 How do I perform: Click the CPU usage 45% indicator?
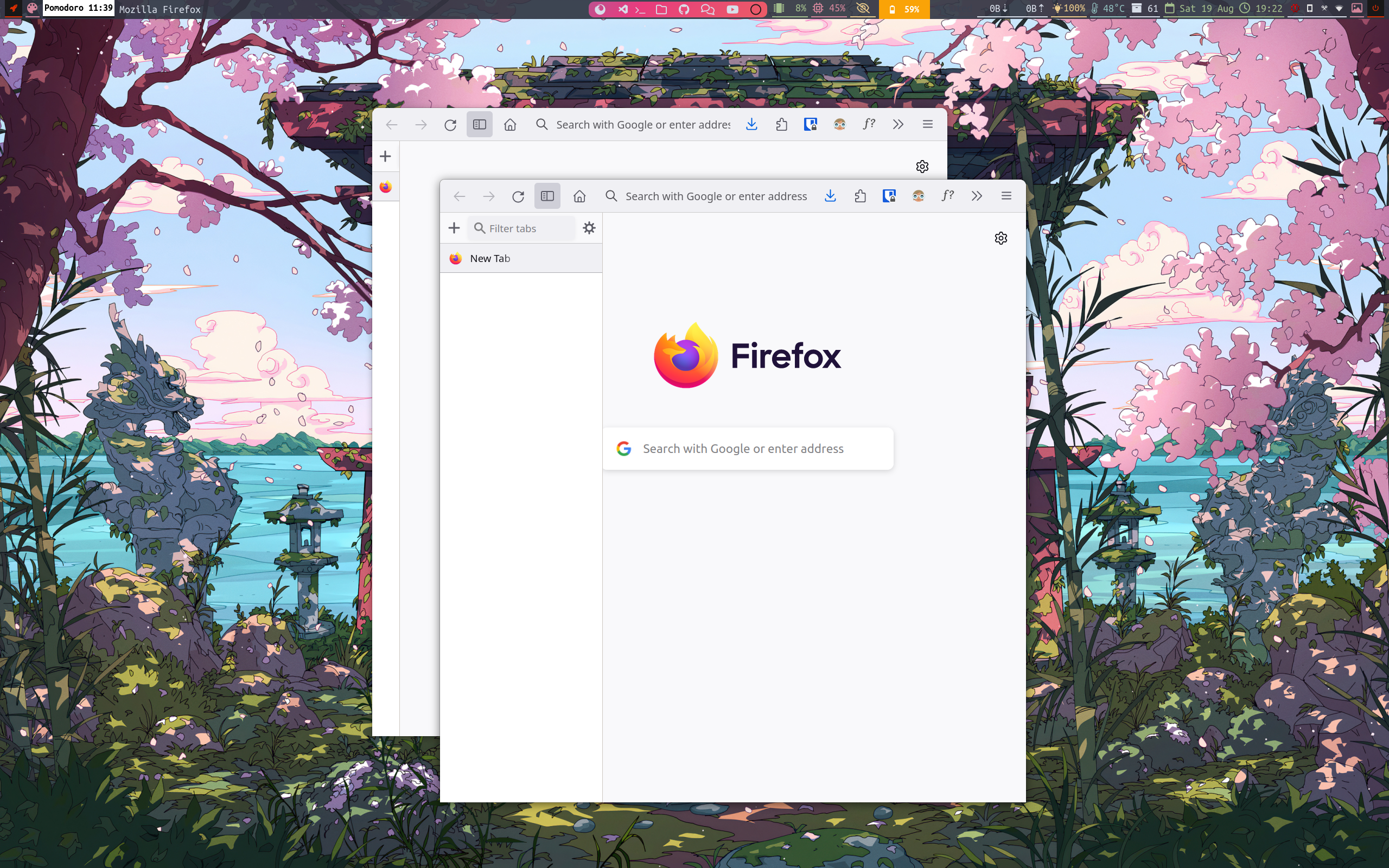point(829,8)
